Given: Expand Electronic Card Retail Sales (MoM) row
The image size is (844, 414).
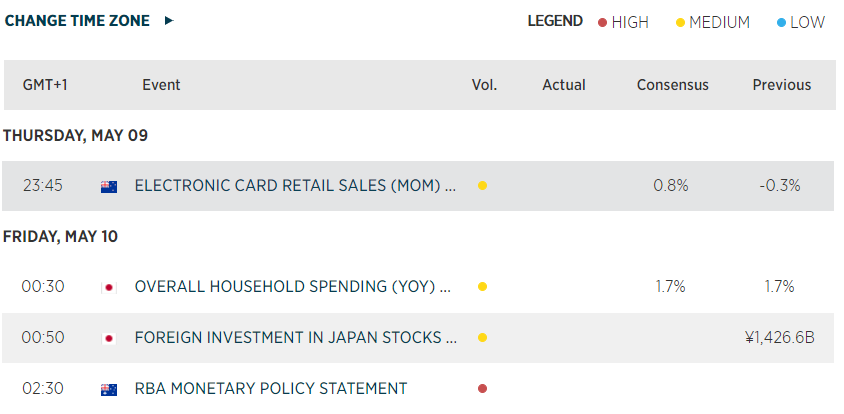Looking at the screenshot, I should (295, 186).
